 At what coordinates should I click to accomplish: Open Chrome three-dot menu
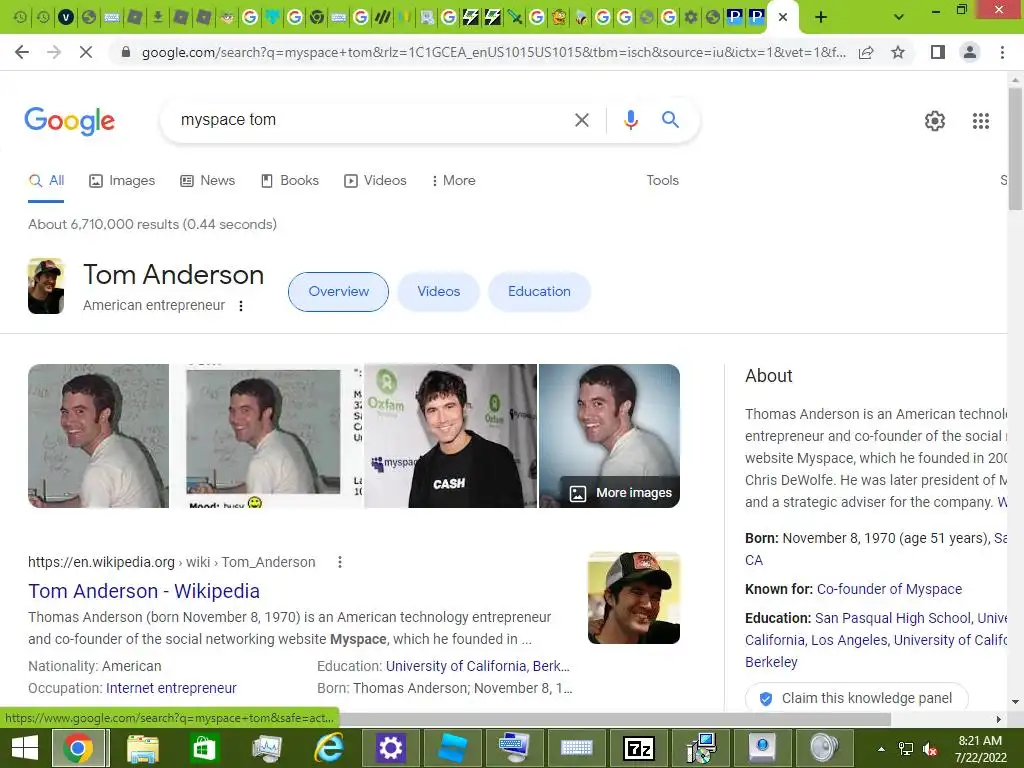tap(1002, 52)
